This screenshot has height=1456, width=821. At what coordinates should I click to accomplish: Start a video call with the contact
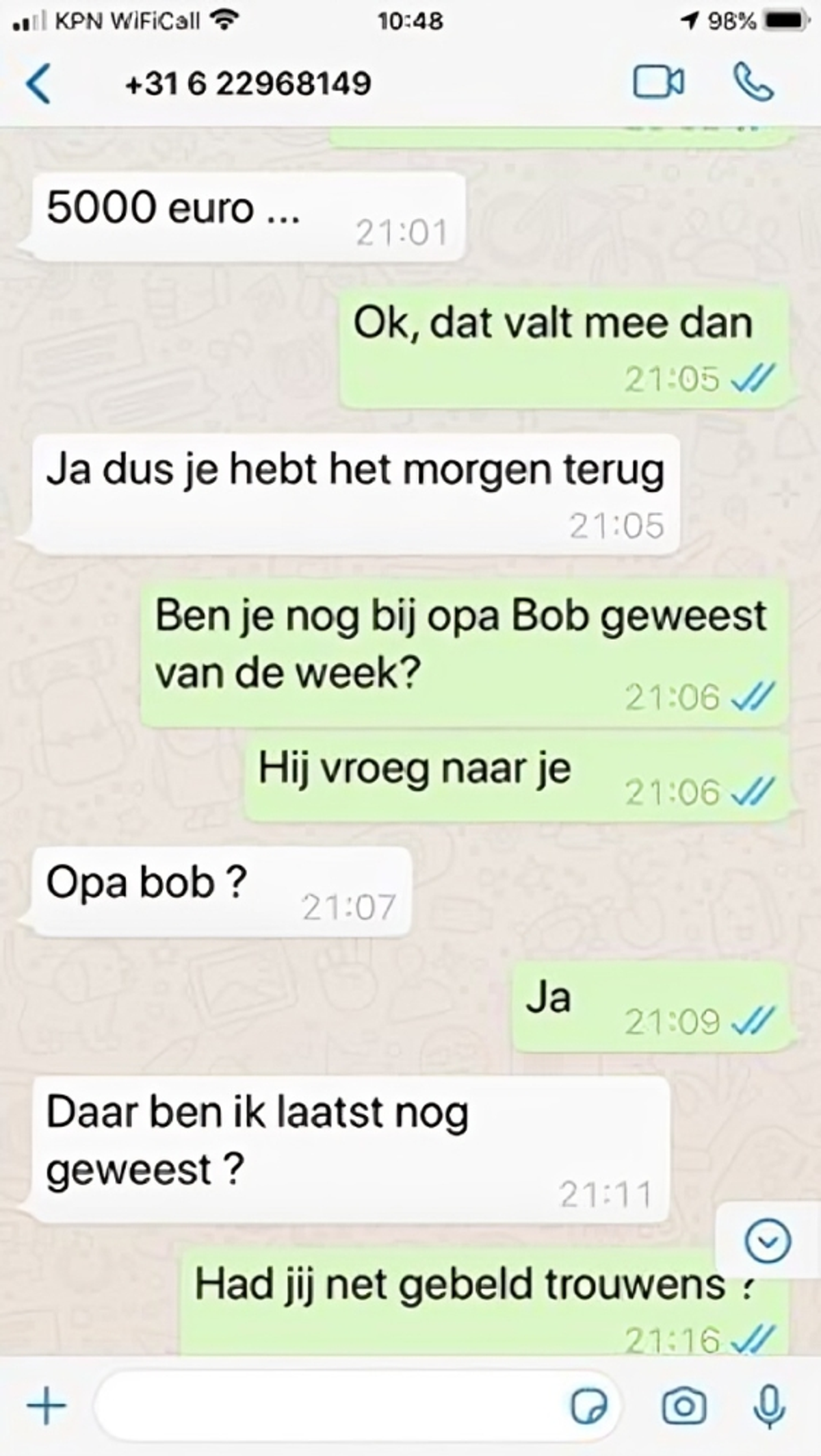click(657, 83)
